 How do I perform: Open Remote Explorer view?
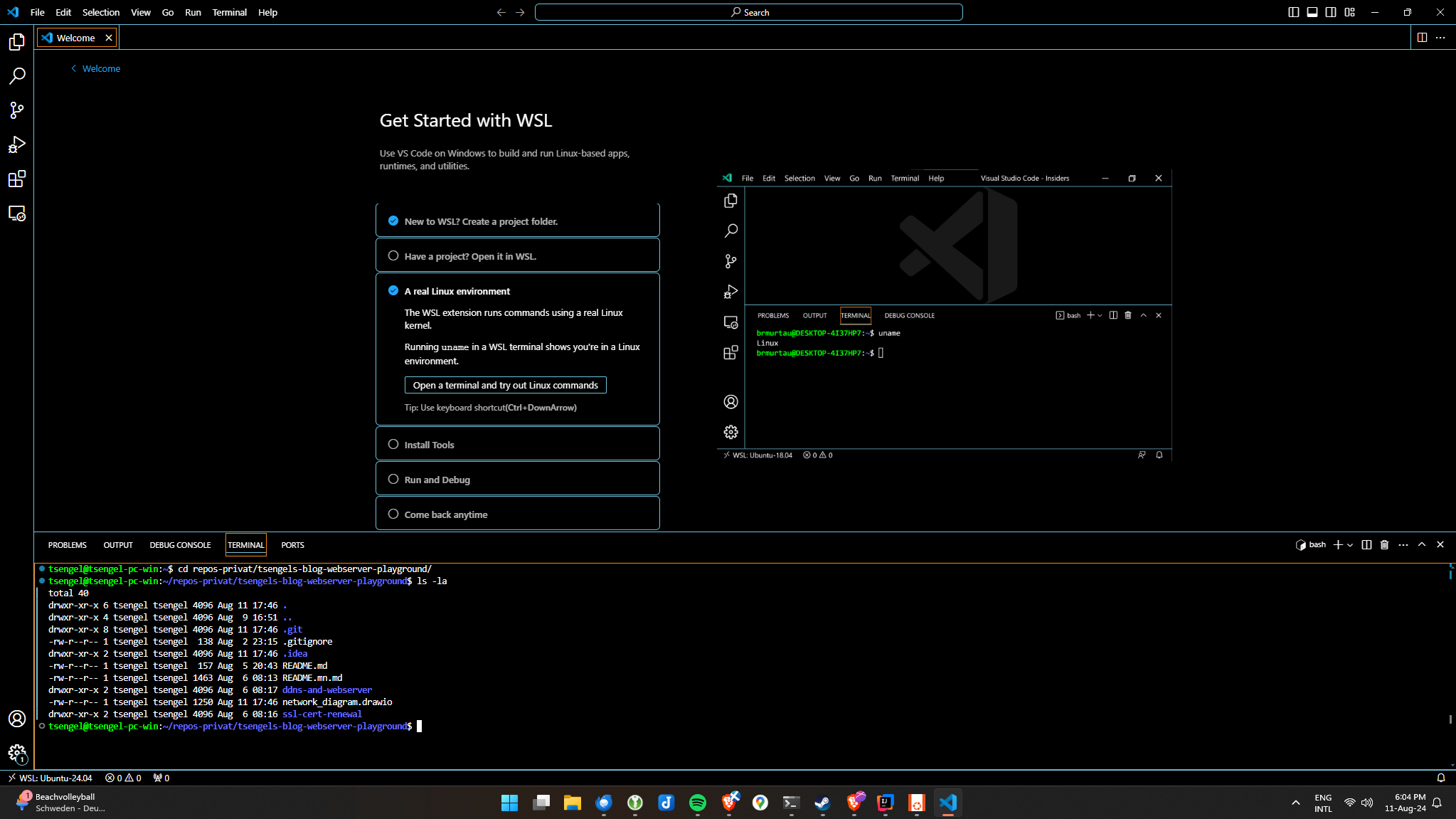[x=17, y=213]
